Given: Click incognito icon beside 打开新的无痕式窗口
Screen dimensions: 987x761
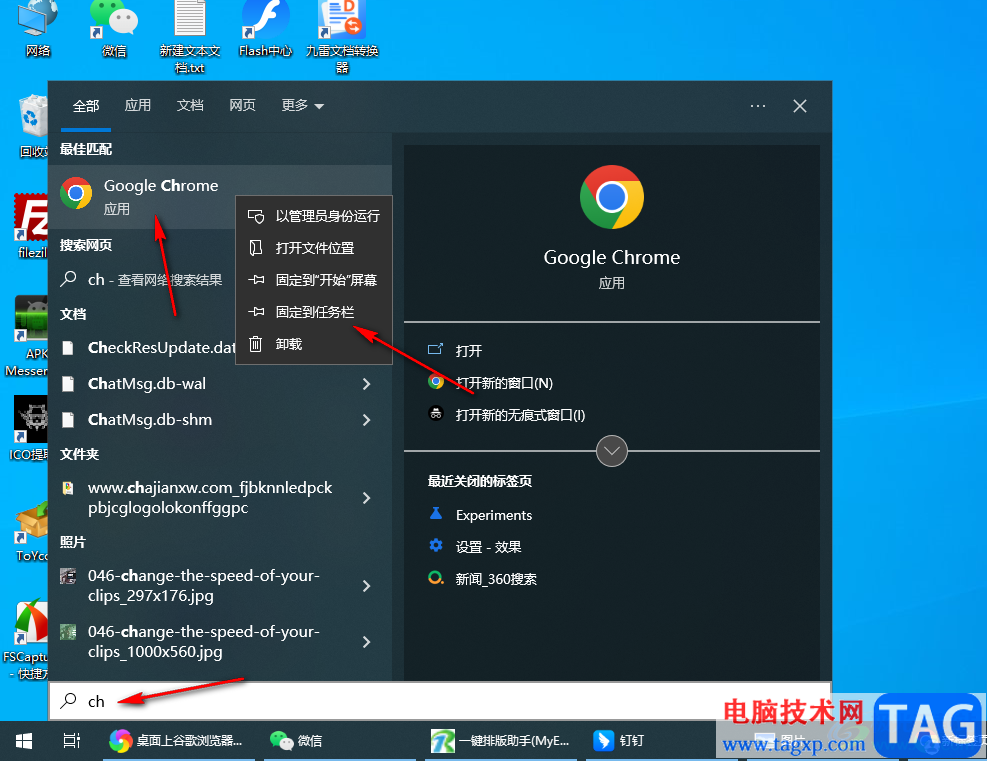Looking at the screenshot, I should pos(436,414).
